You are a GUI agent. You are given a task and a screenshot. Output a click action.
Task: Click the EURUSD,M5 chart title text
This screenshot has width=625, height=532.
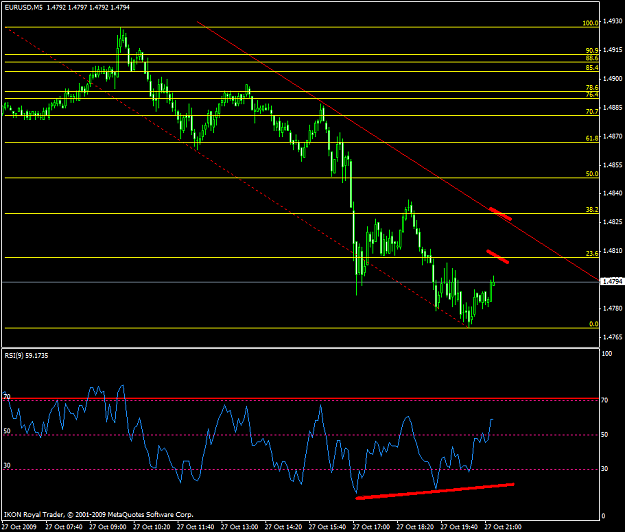pos(24,7)
